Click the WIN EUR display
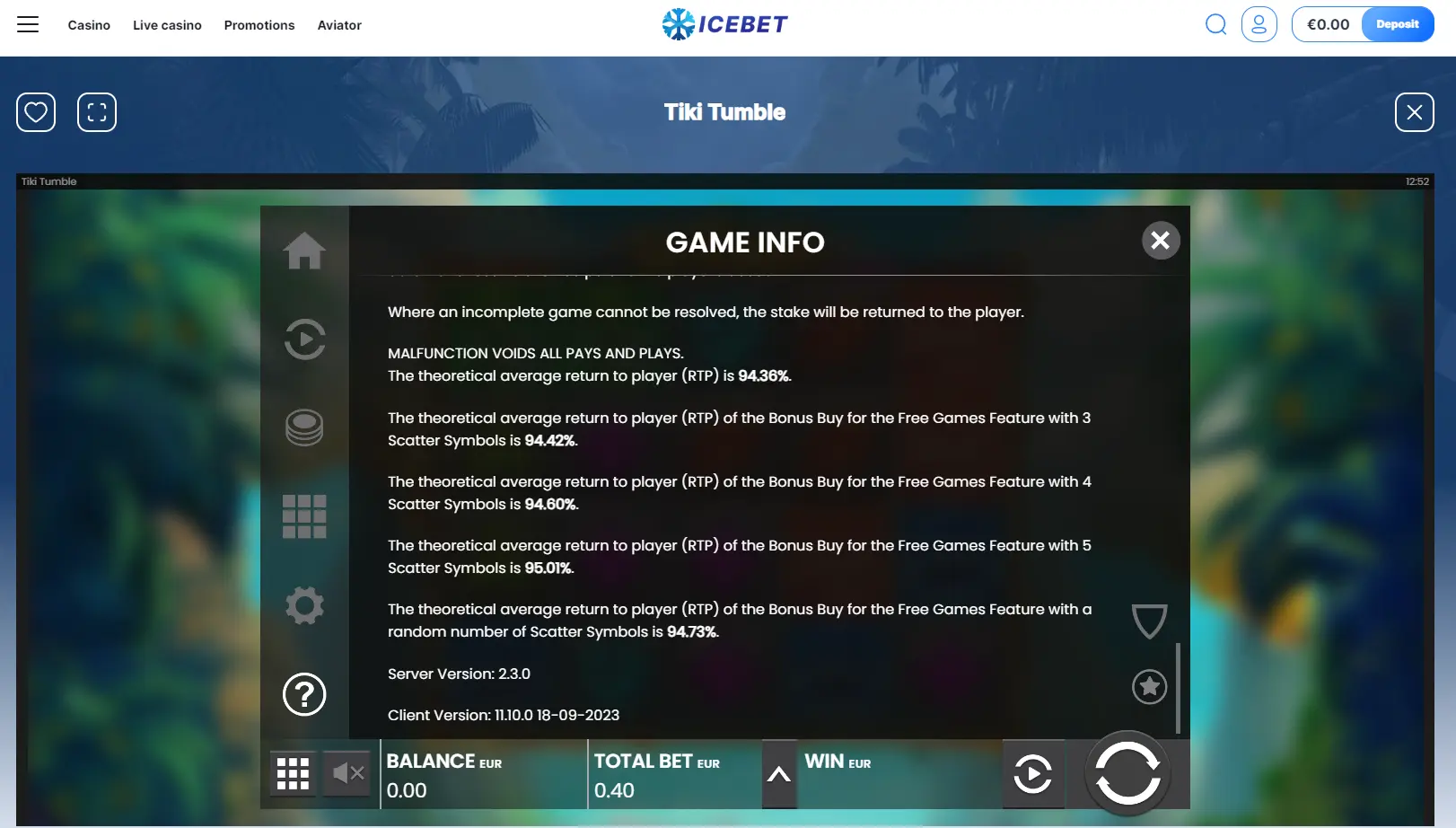This screenshot has width=1456, height=828. (899, 775)
